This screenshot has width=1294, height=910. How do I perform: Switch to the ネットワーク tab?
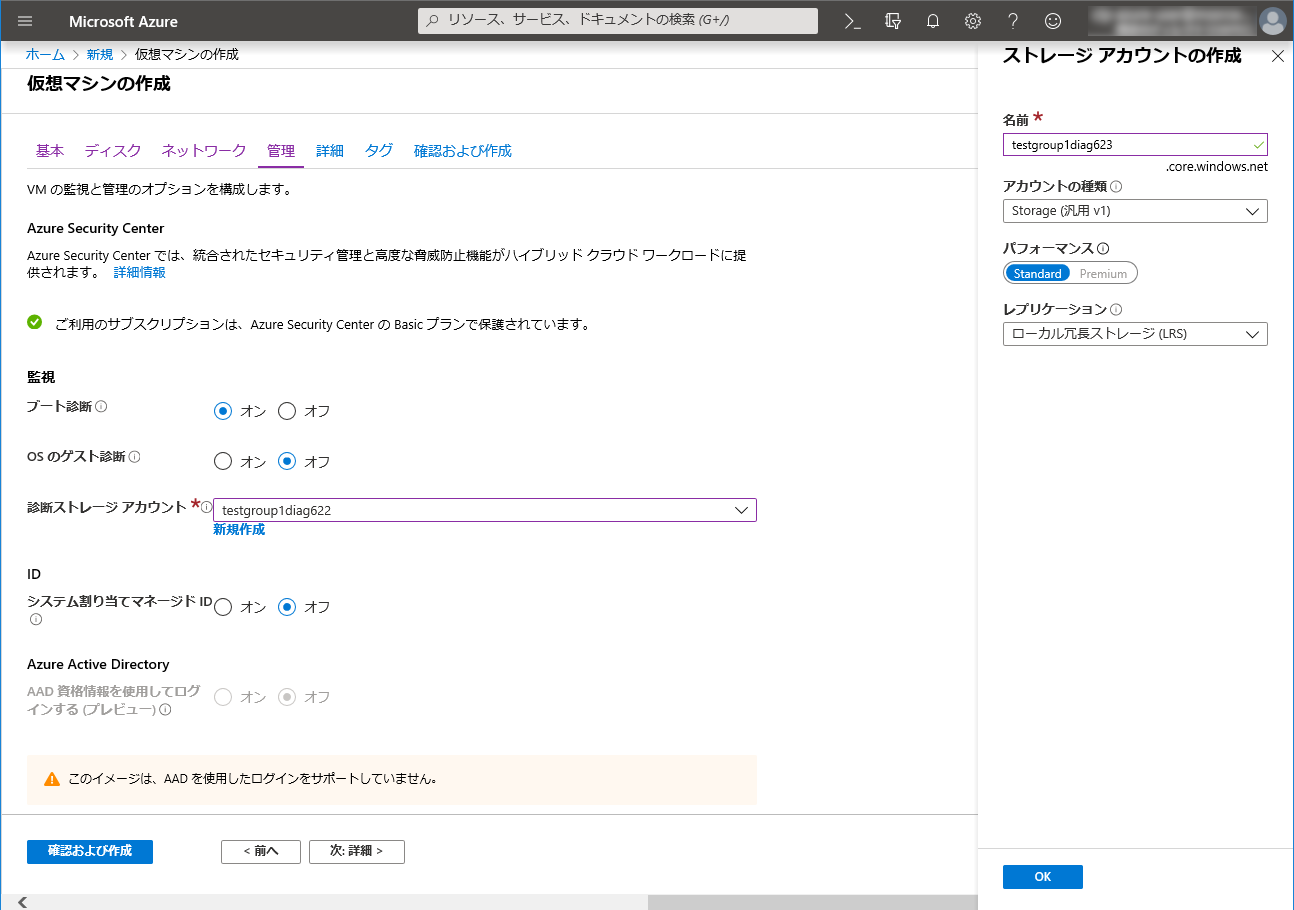click(x=204, y=151)
